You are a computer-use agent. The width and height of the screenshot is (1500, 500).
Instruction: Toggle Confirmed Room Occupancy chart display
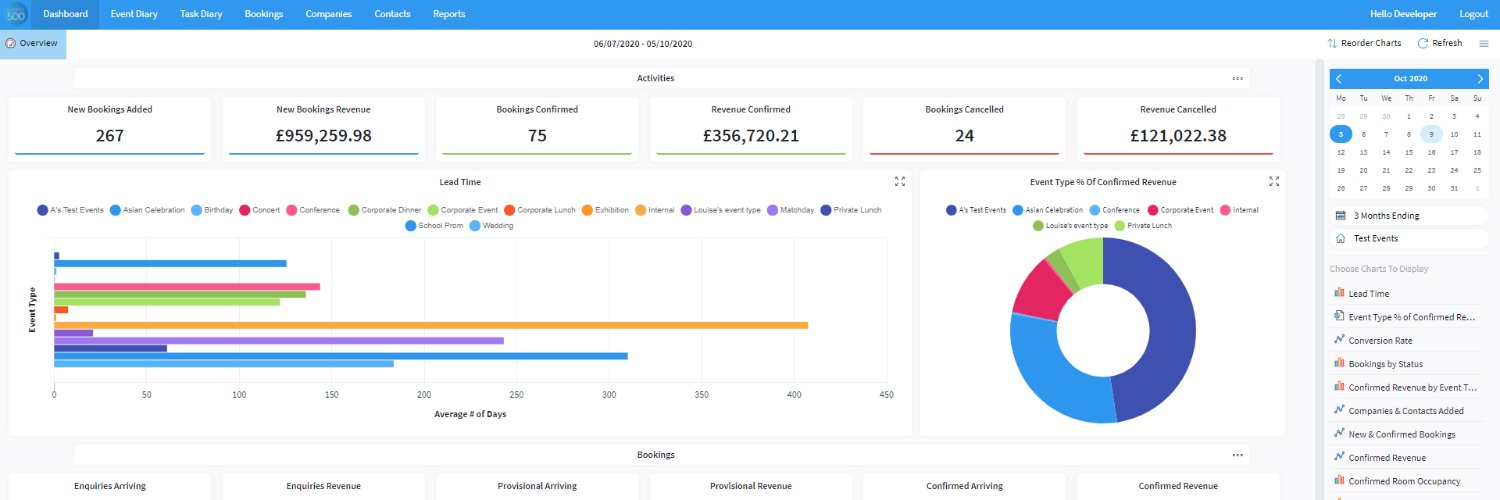1409,481
